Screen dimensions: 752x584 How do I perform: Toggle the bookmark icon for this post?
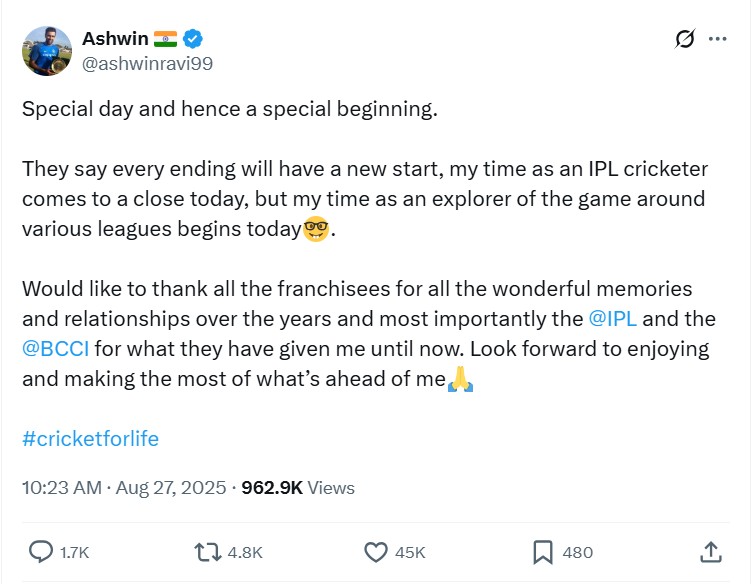pos(542,552)
